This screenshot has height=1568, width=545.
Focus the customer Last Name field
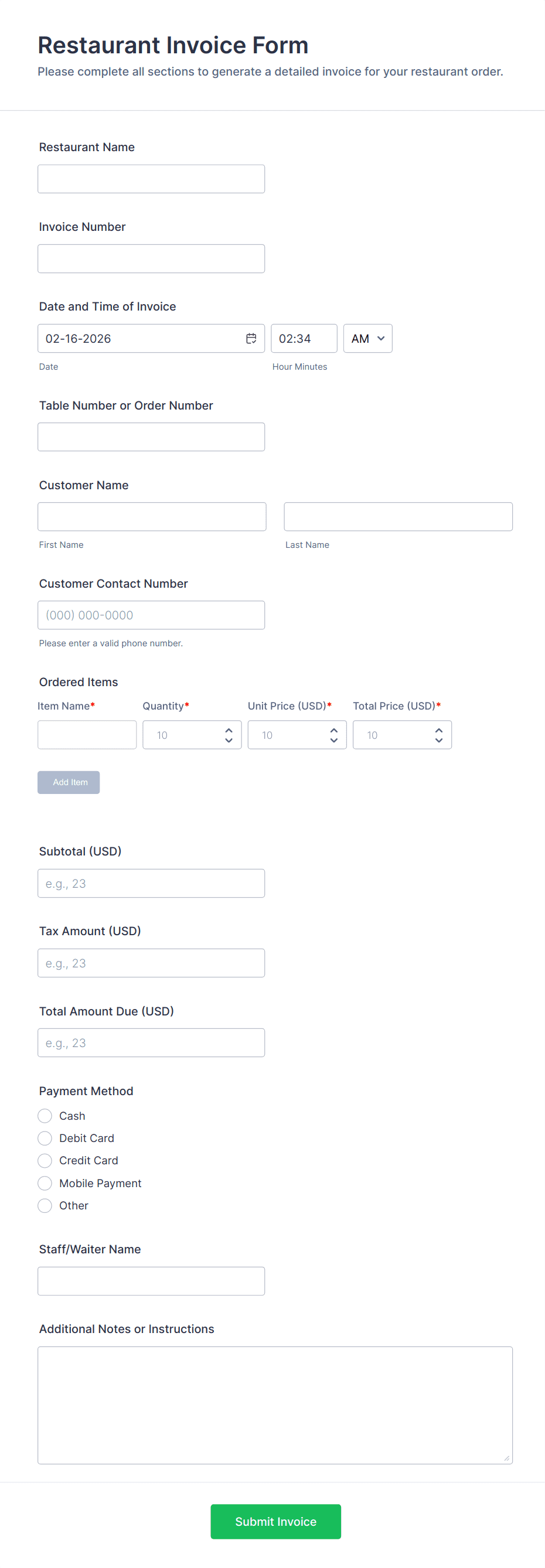pos(398,517)
